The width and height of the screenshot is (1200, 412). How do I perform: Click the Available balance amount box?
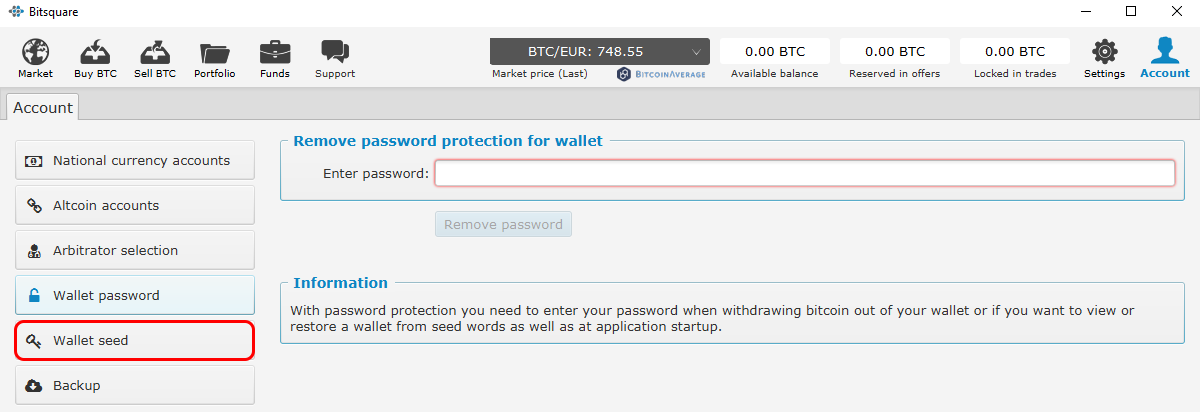[775, 51]
